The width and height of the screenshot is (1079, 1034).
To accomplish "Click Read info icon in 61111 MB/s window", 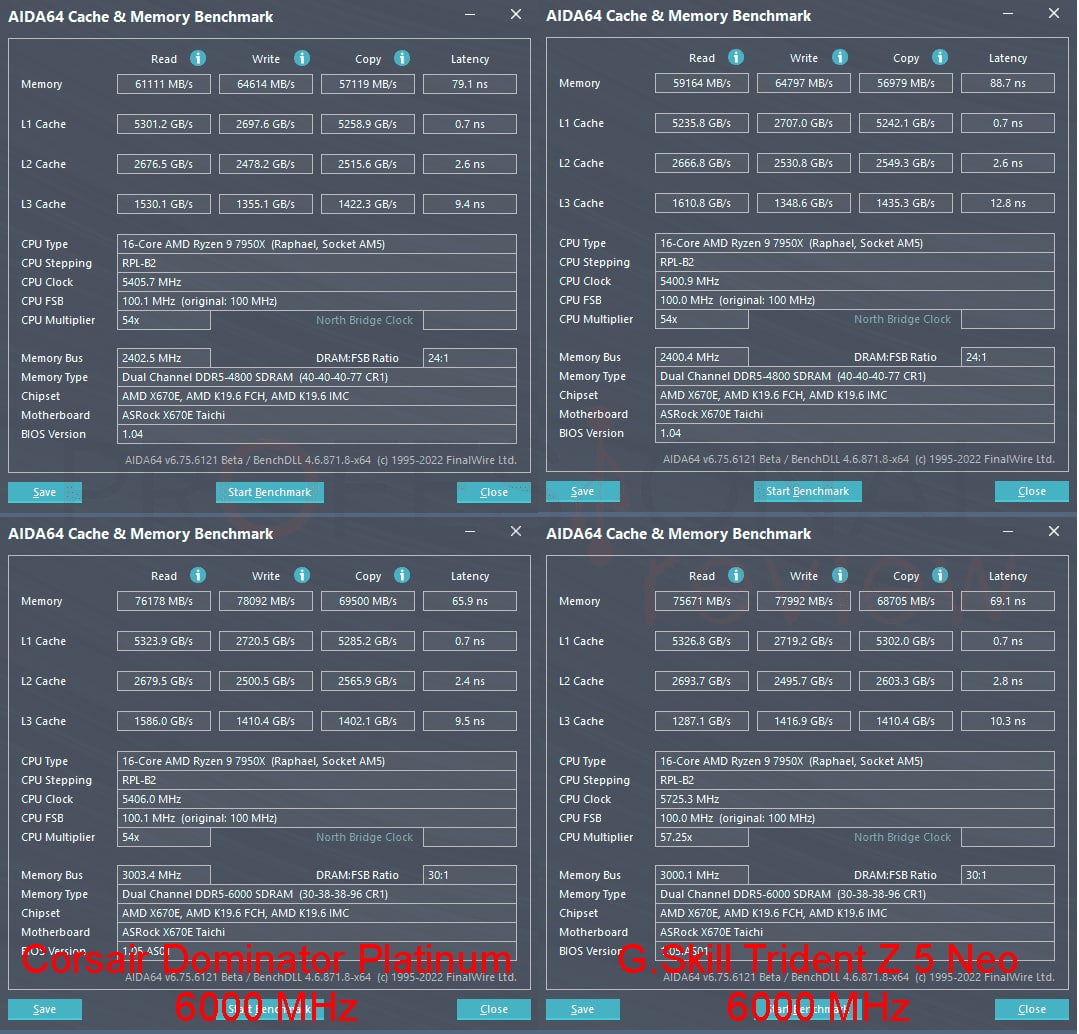I will point(197,58).
